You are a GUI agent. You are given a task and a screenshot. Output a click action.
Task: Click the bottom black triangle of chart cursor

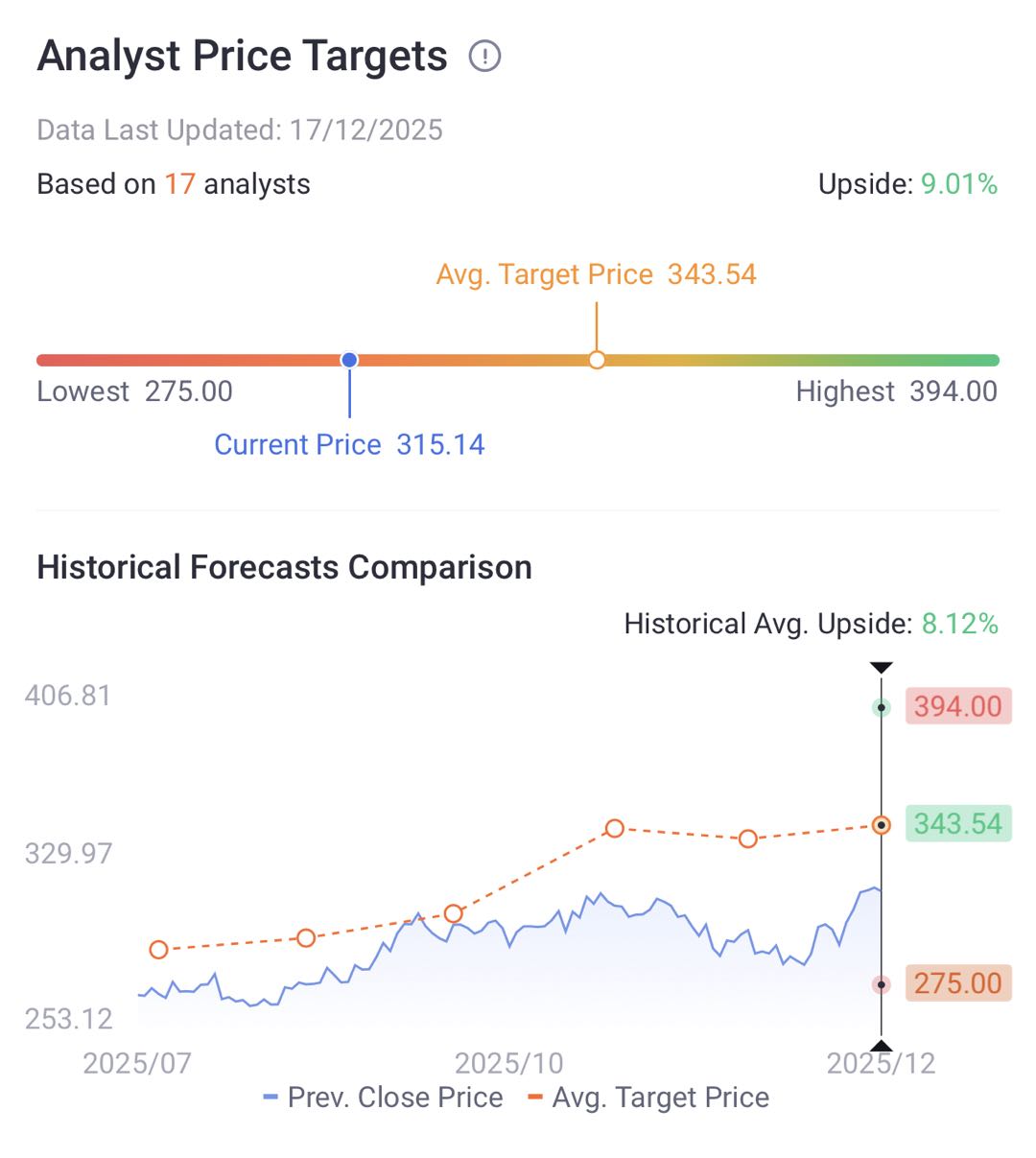tap(881, 1045)
